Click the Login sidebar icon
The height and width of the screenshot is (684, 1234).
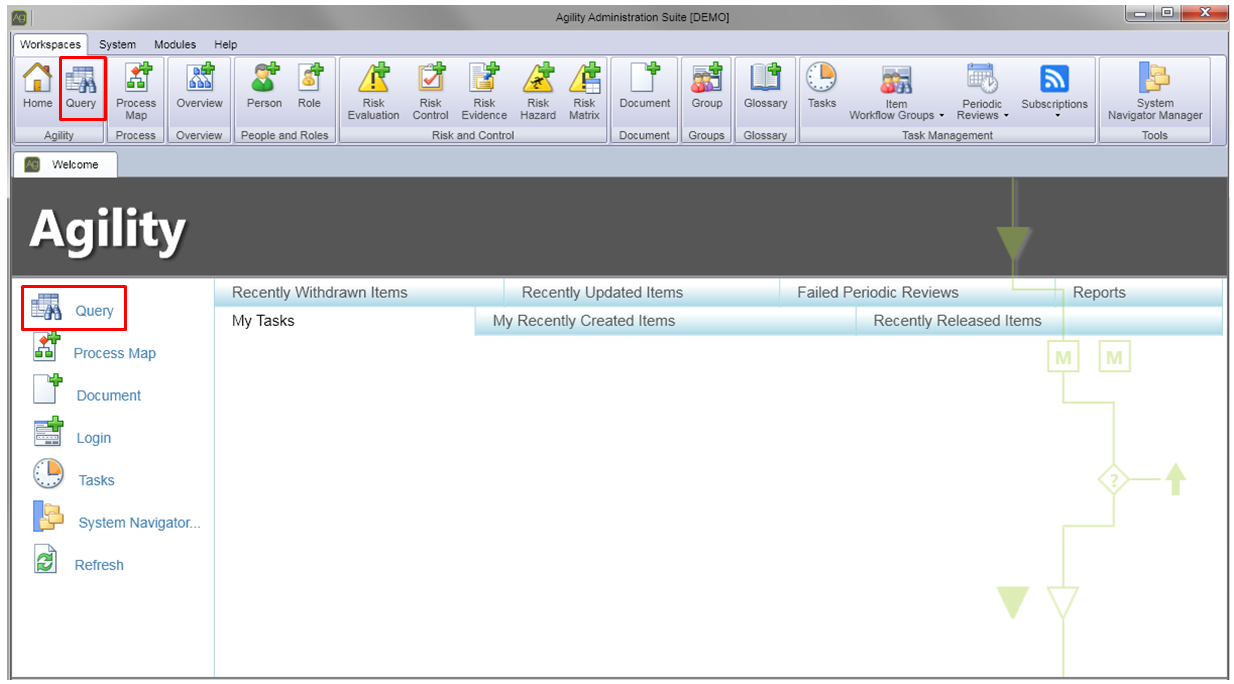coord(48,432)
